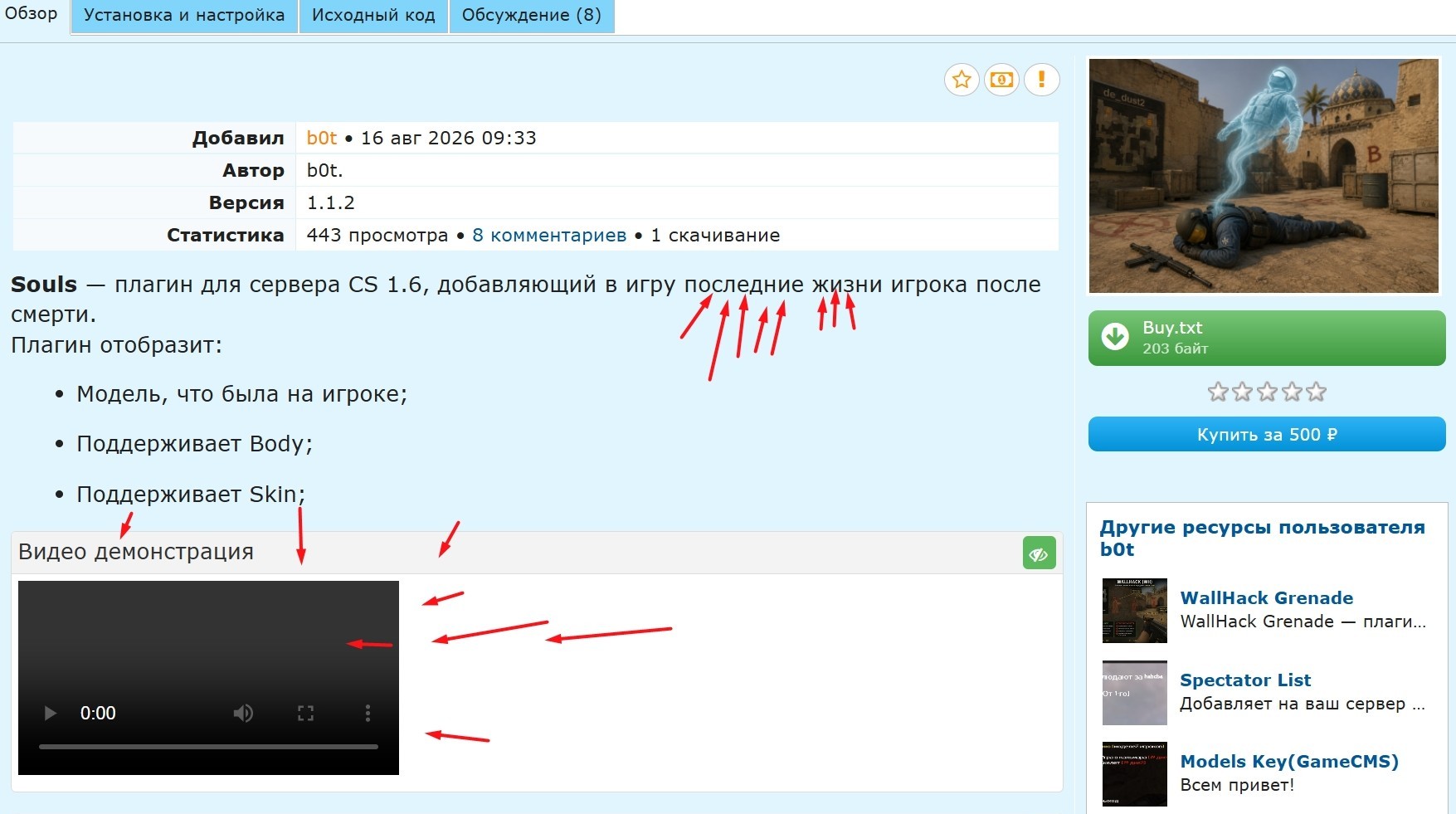Click the date 16 авг 2026 09:33
1456x814 pixels.
click(x=449, y=138)
